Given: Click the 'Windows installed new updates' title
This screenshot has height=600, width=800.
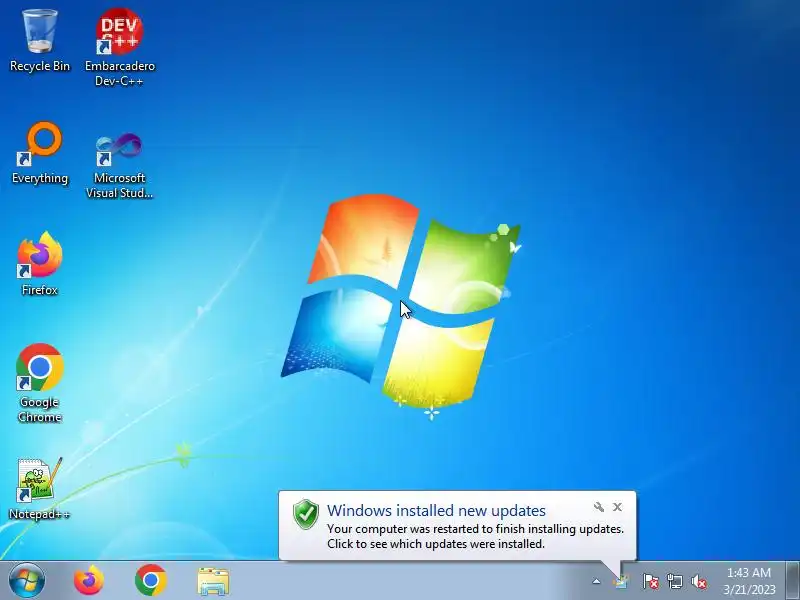Looking at the screenshot, I should (436, 511).
